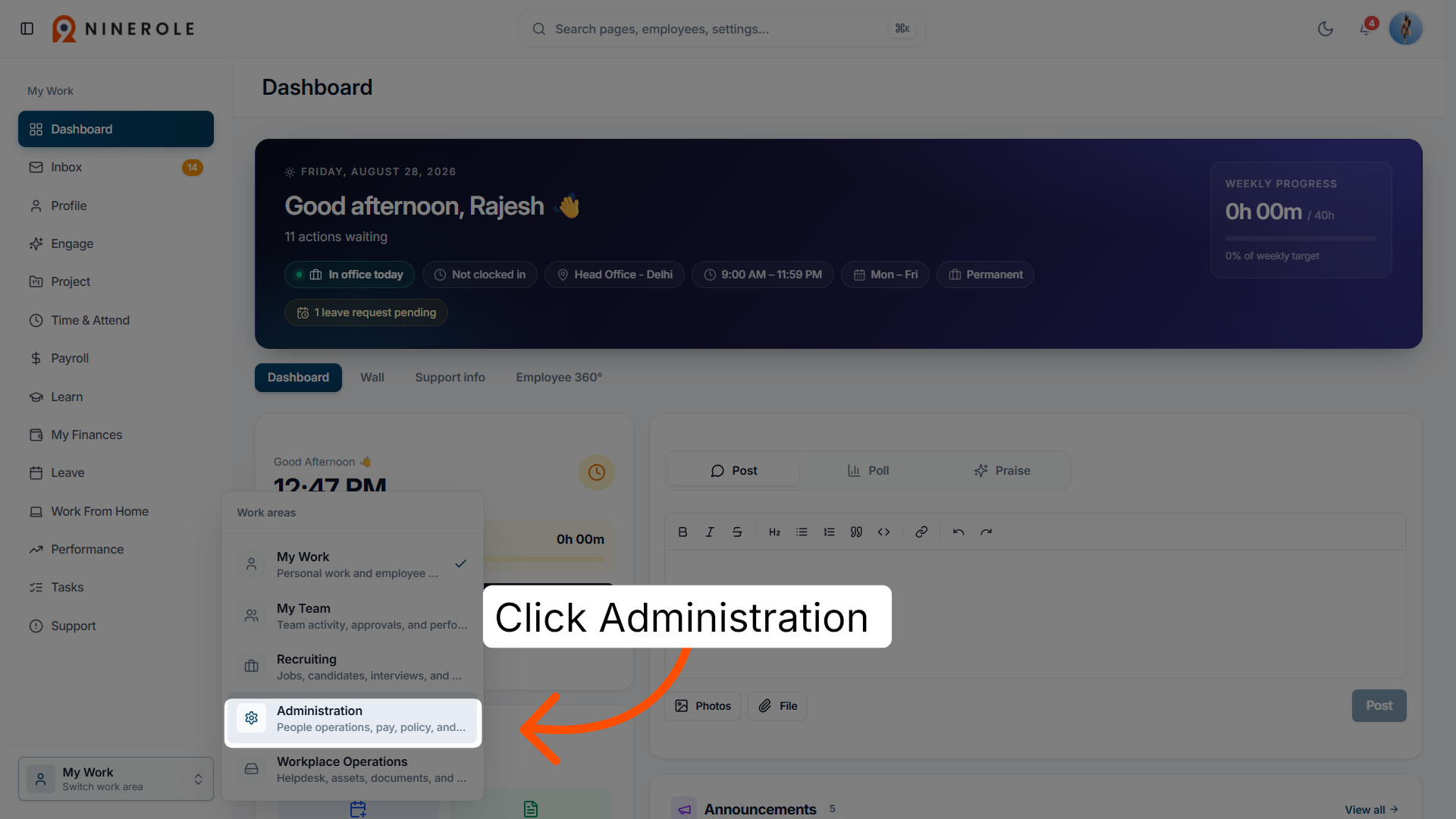Click inside the post text editor area
Image resolution: width=1456 pixels, height=819 pixels.
click(1035, 614)
